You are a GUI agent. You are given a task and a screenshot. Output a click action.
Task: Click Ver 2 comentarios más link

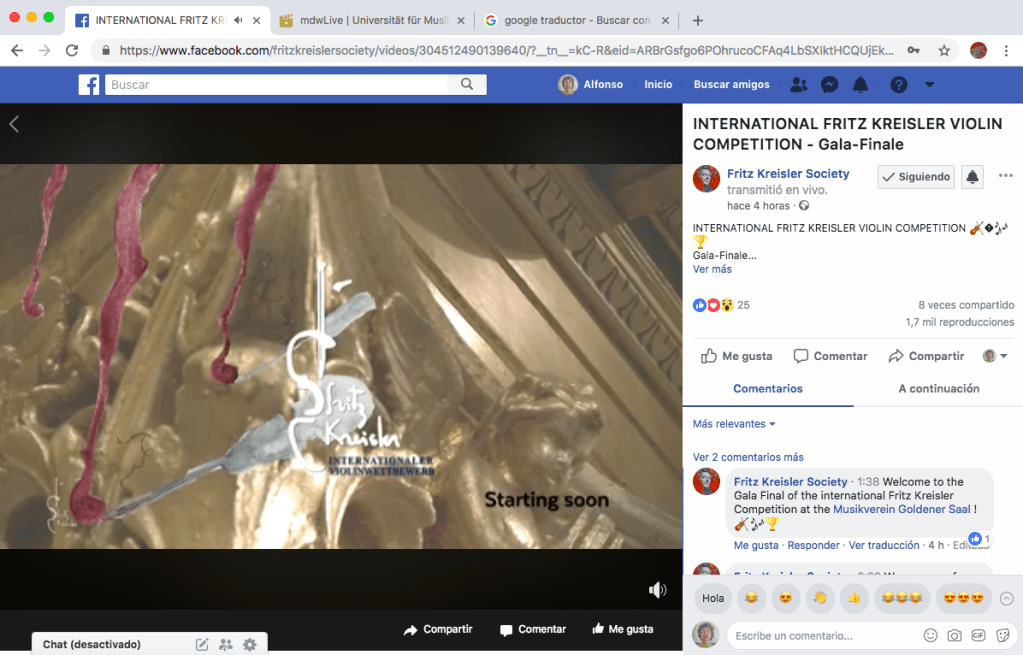point(748,457)
